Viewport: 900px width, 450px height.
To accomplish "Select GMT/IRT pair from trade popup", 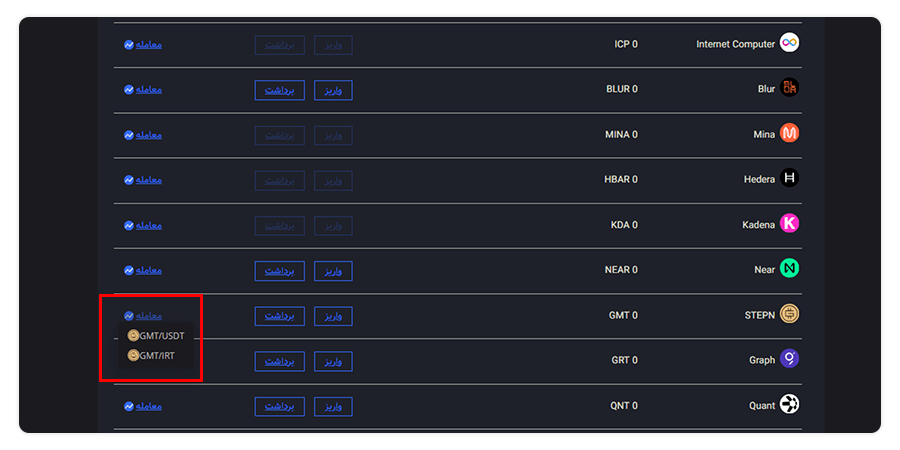I will [x=151, y=356].
